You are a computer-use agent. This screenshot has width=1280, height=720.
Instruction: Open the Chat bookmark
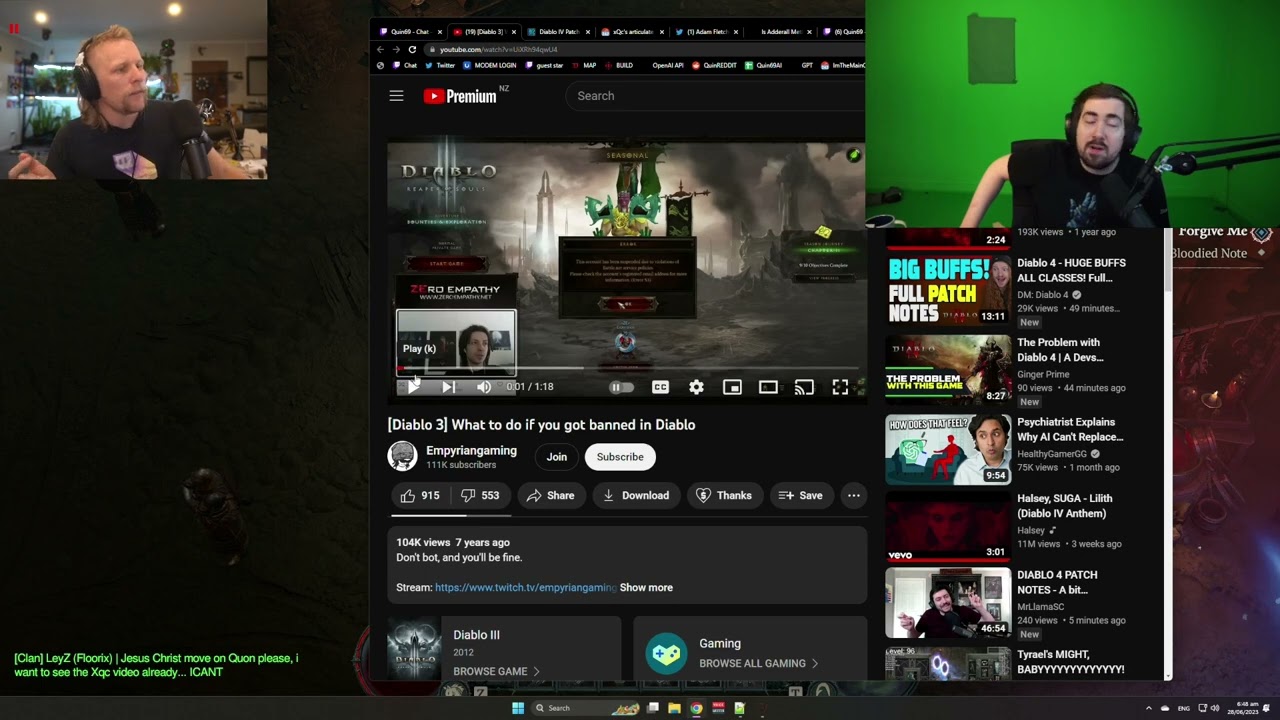click(405, 66)
